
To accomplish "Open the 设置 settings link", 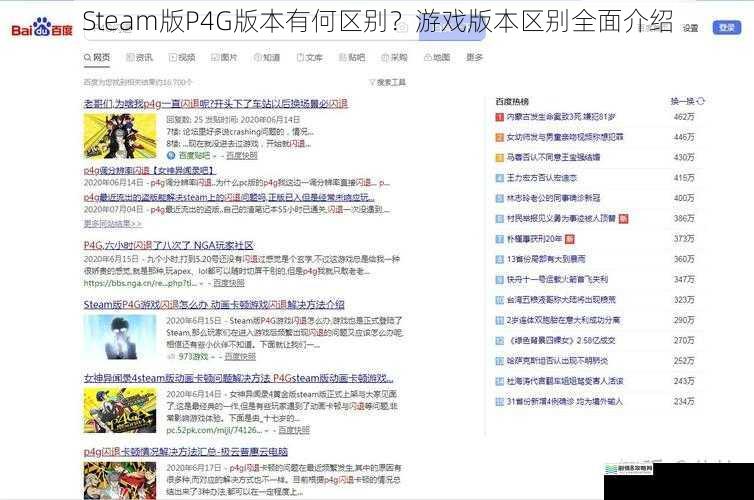I will [x=690, y=28].
